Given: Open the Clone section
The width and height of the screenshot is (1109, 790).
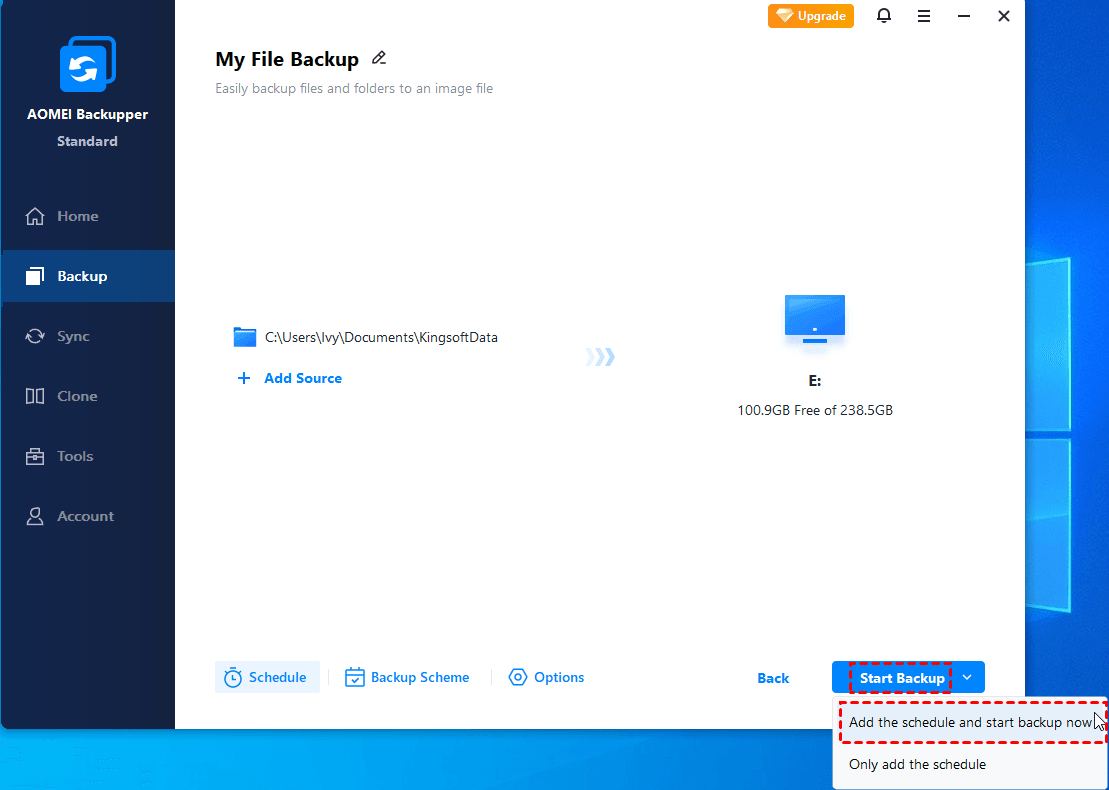Looking at the screenshot, I should (77, 396).
